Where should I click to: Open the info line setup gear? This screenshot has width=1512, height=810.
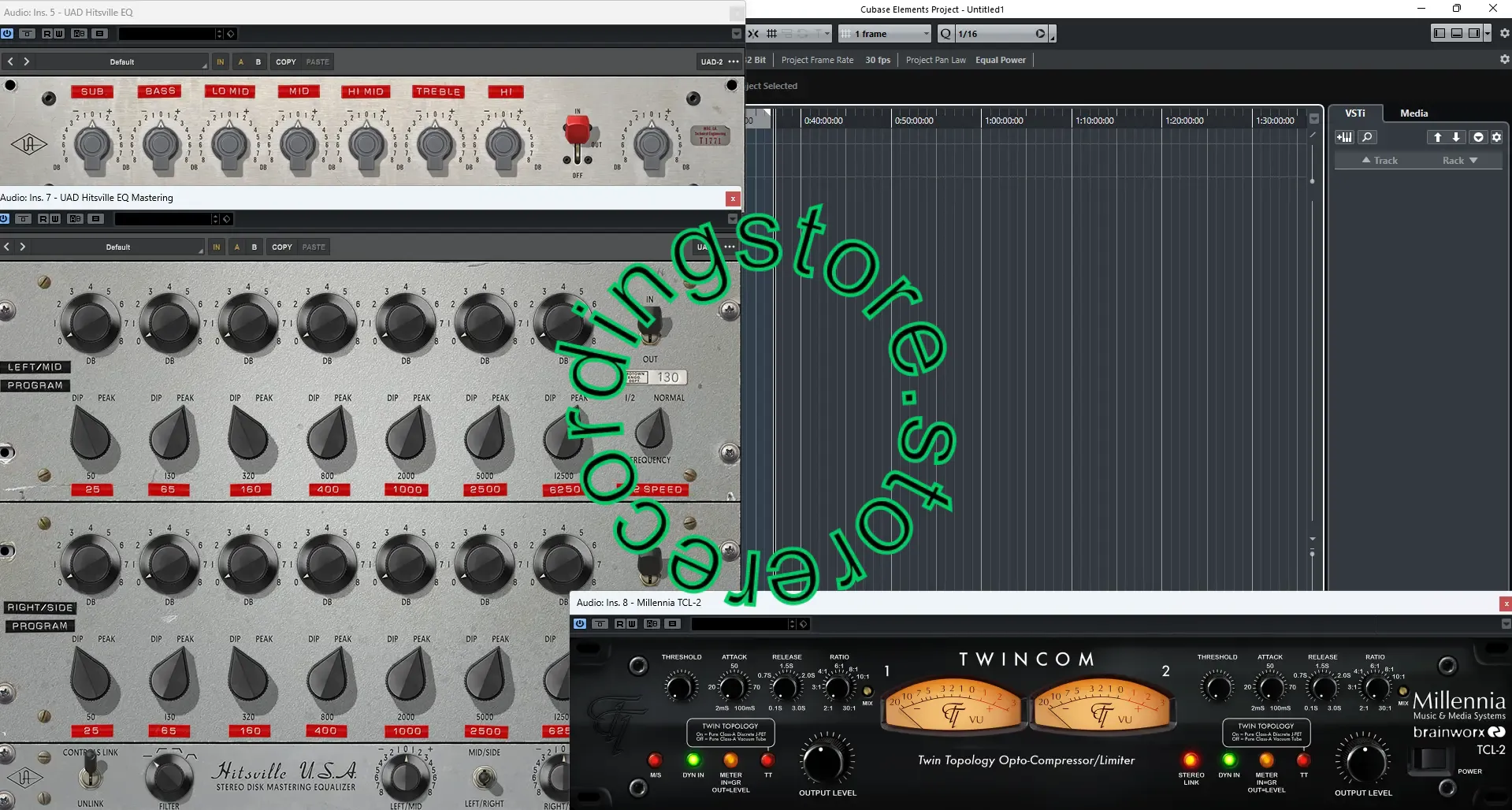pyautogui.click(x=1504, y=59)
